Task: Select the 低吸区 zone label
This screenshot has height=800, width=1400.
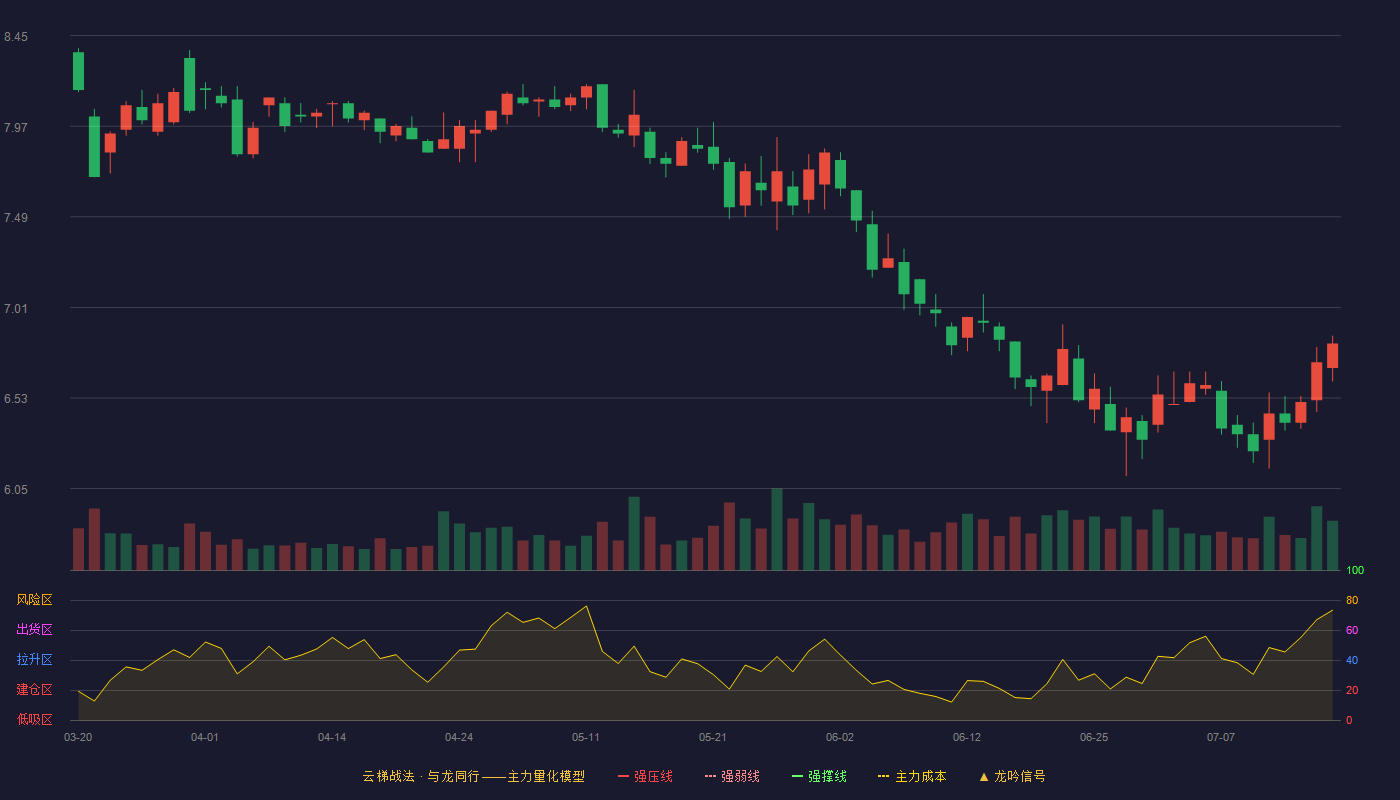Action: [x=35, y=719]
